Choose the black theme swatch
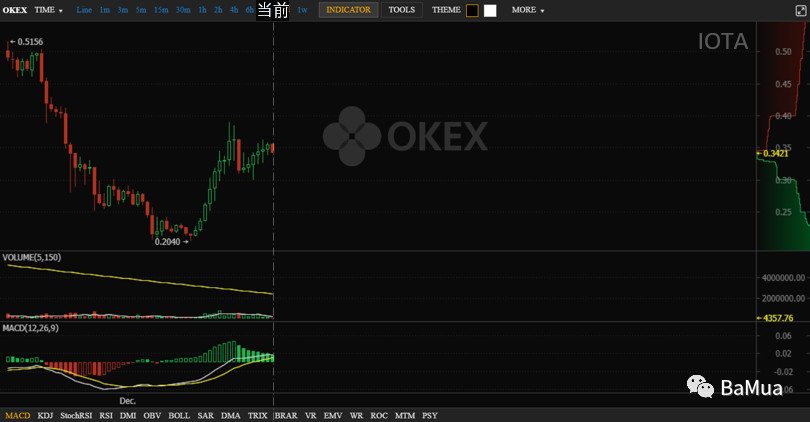The image size is (810, 422). (472, 10)
